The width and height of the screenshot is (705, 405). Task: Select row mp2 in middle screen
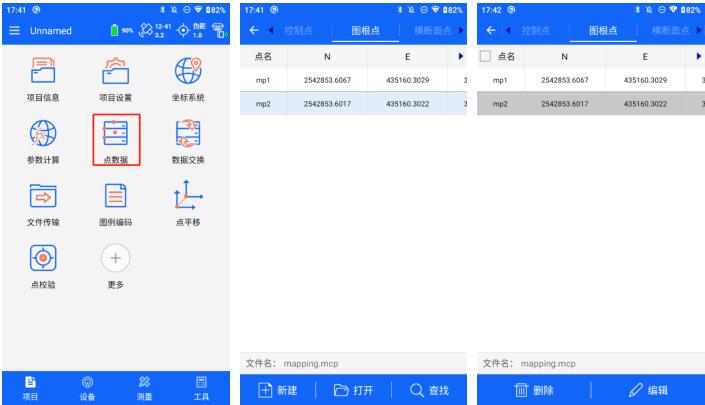coord(353,103)
